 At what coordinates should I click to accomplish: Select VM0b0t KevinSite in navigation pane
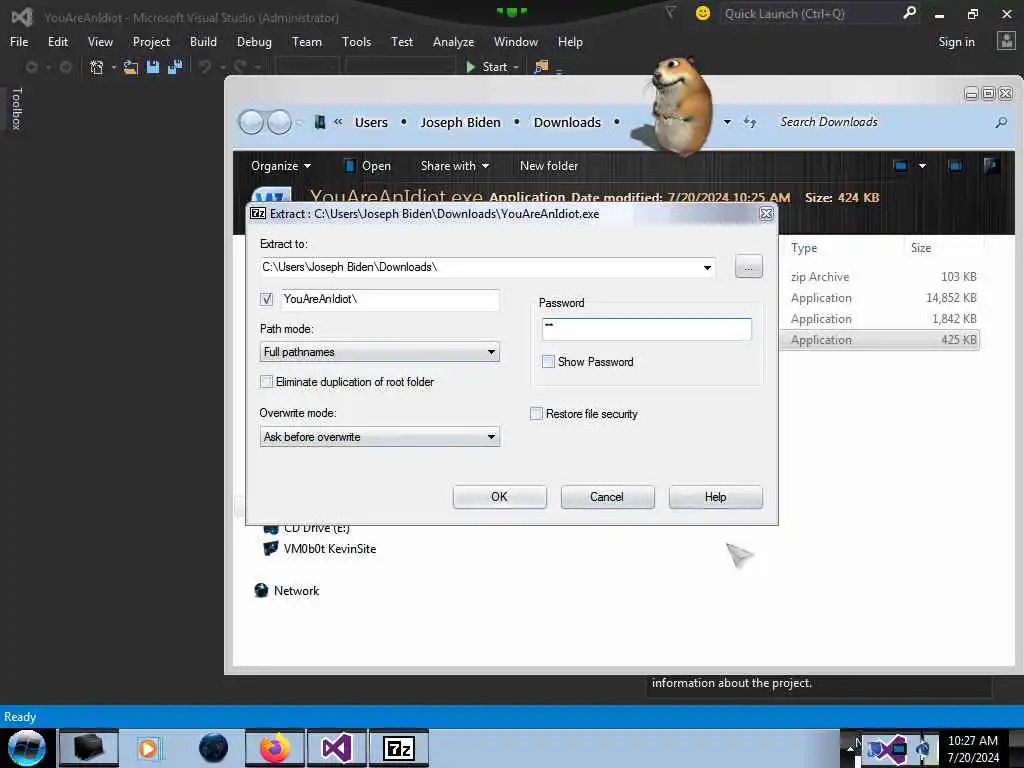point(319,549)
